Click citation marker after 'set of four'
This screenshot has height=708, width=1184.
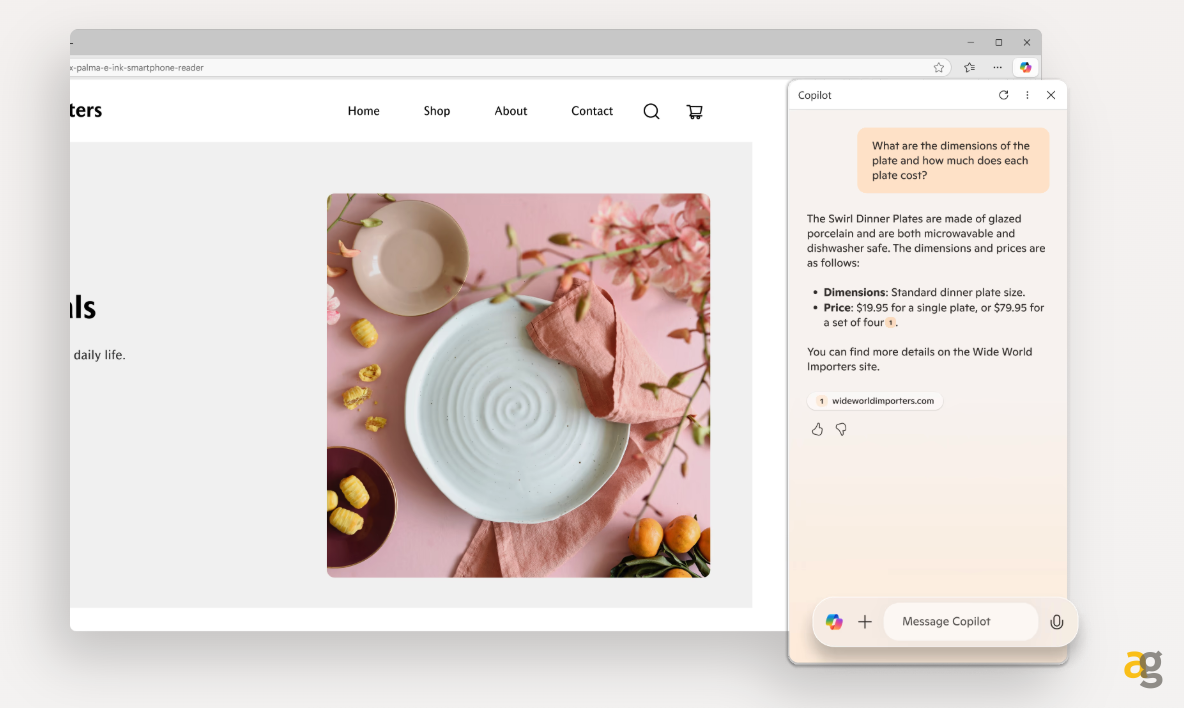tap(891, 323)
